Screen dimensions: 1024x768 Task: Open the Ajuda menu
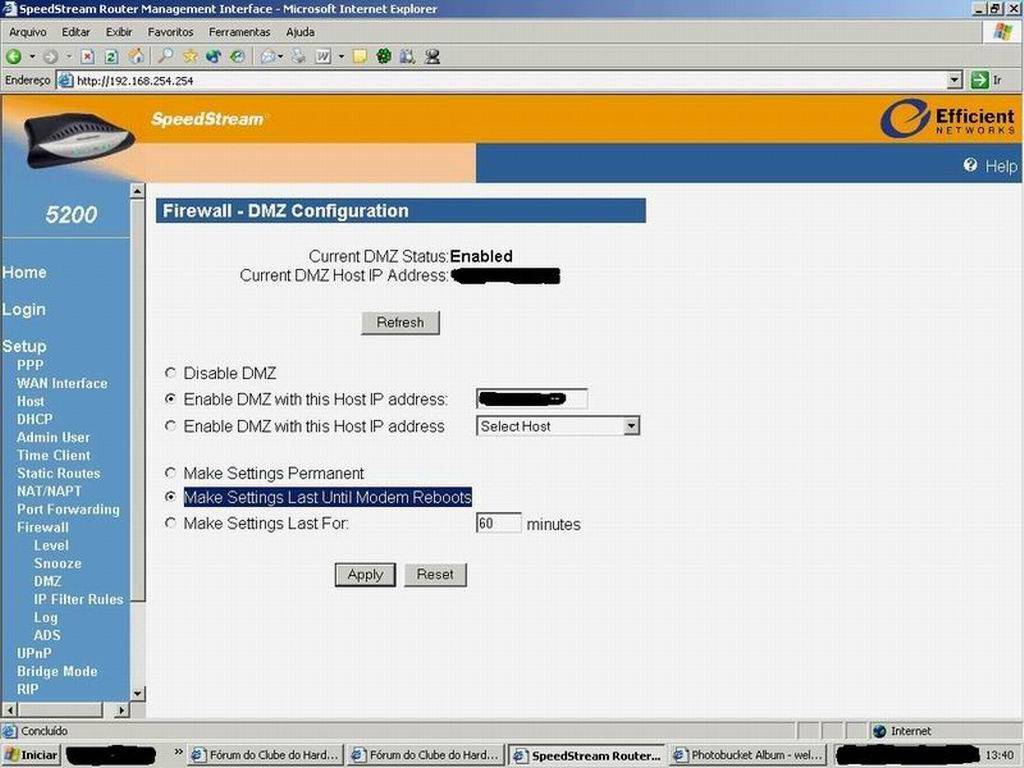pos(300,32)
